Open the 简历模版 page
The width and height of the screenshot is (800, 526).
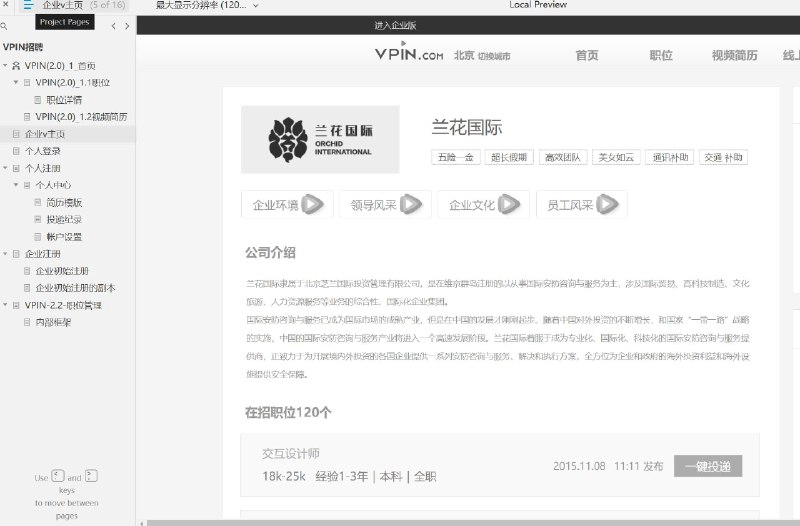point(64,203)
